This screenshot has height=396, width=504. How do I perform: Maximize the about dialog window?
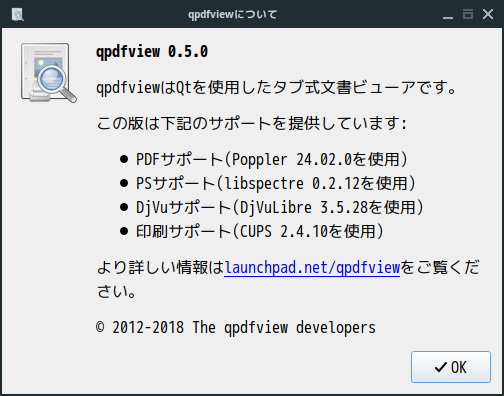coord(468,14)
